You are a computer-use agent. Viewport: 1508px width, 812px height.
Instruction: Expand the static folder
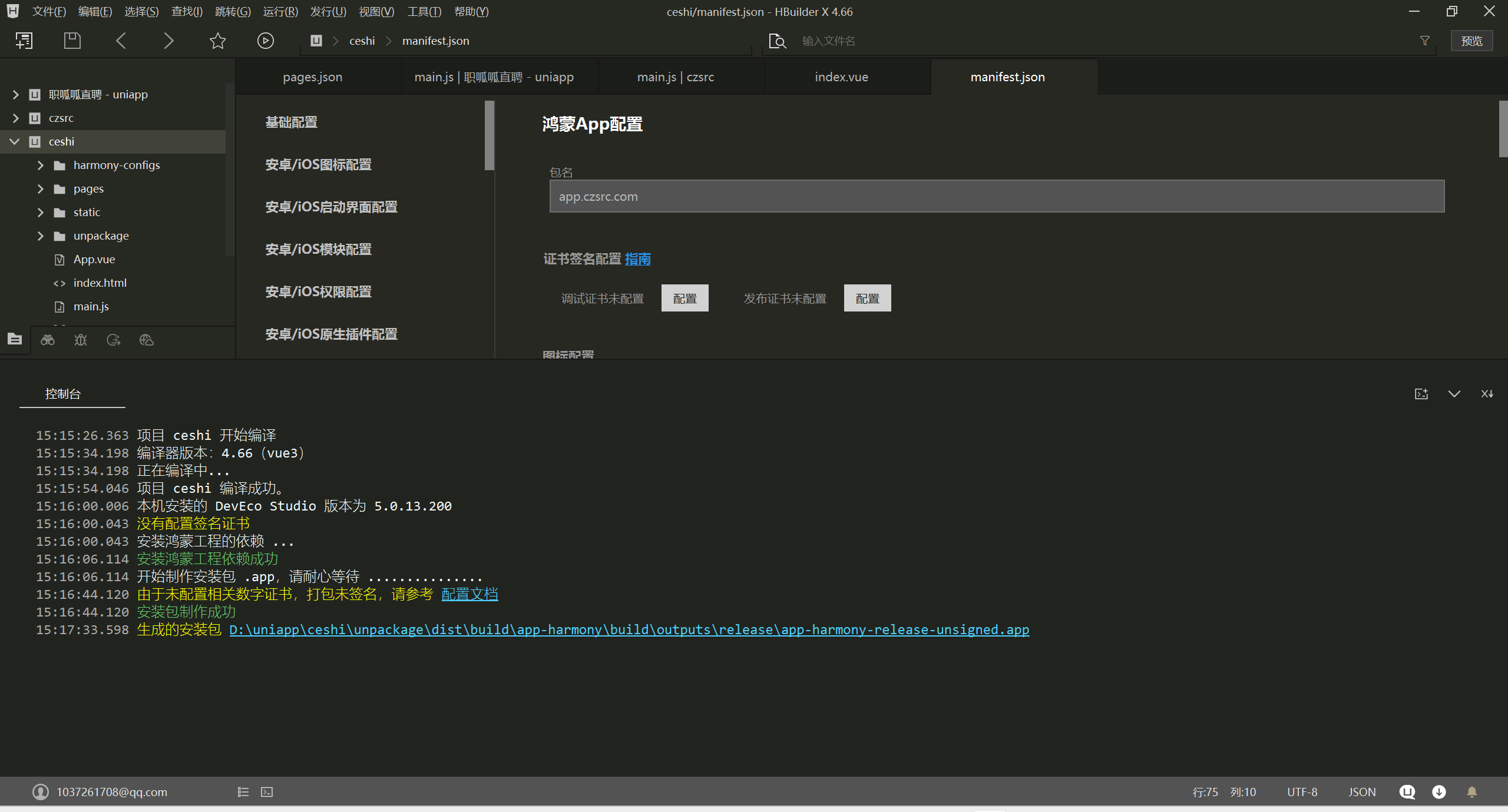click(40, 213)
